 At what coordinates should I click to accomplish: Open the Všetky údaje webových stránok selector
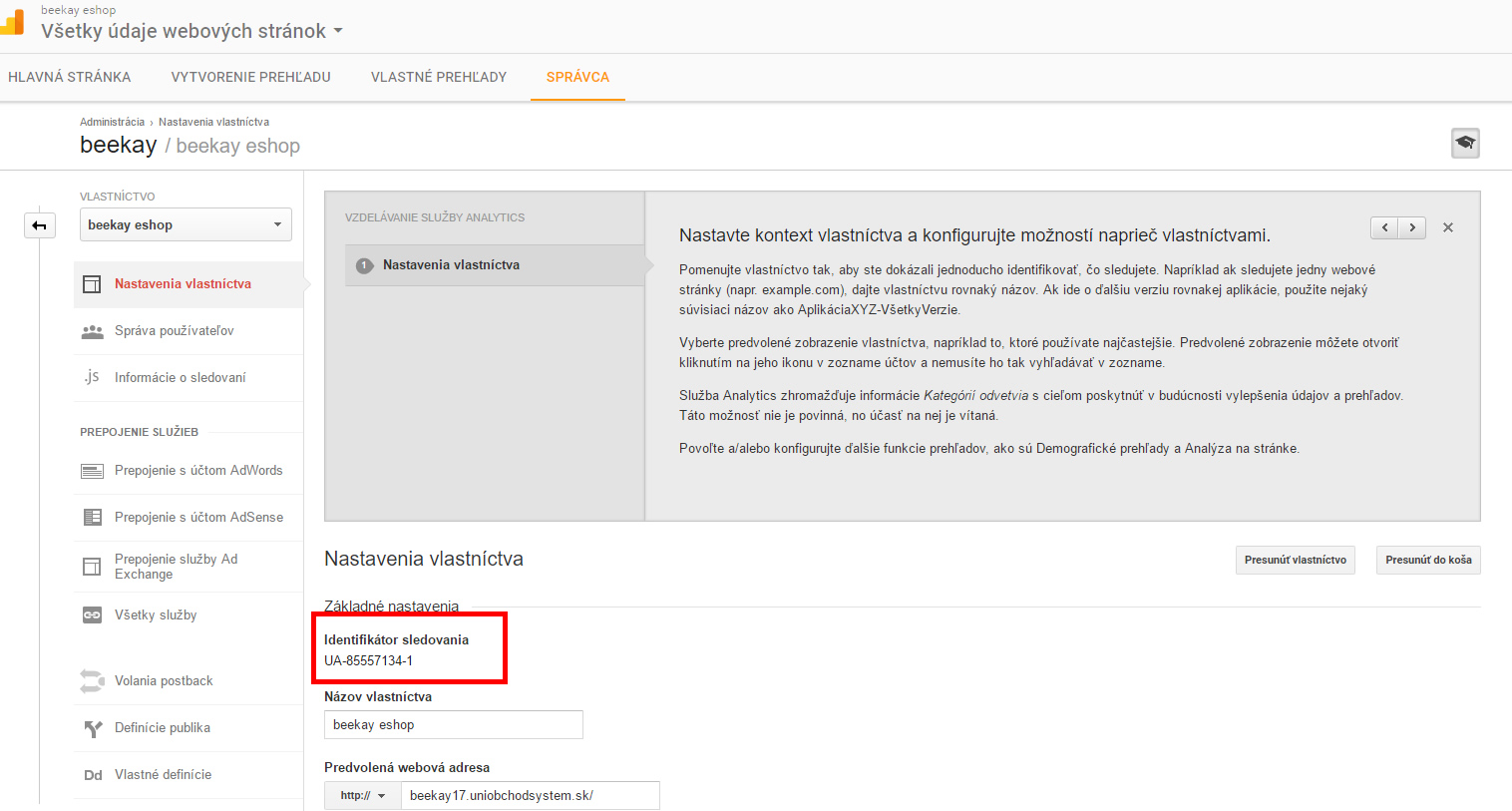coord(191,31)
